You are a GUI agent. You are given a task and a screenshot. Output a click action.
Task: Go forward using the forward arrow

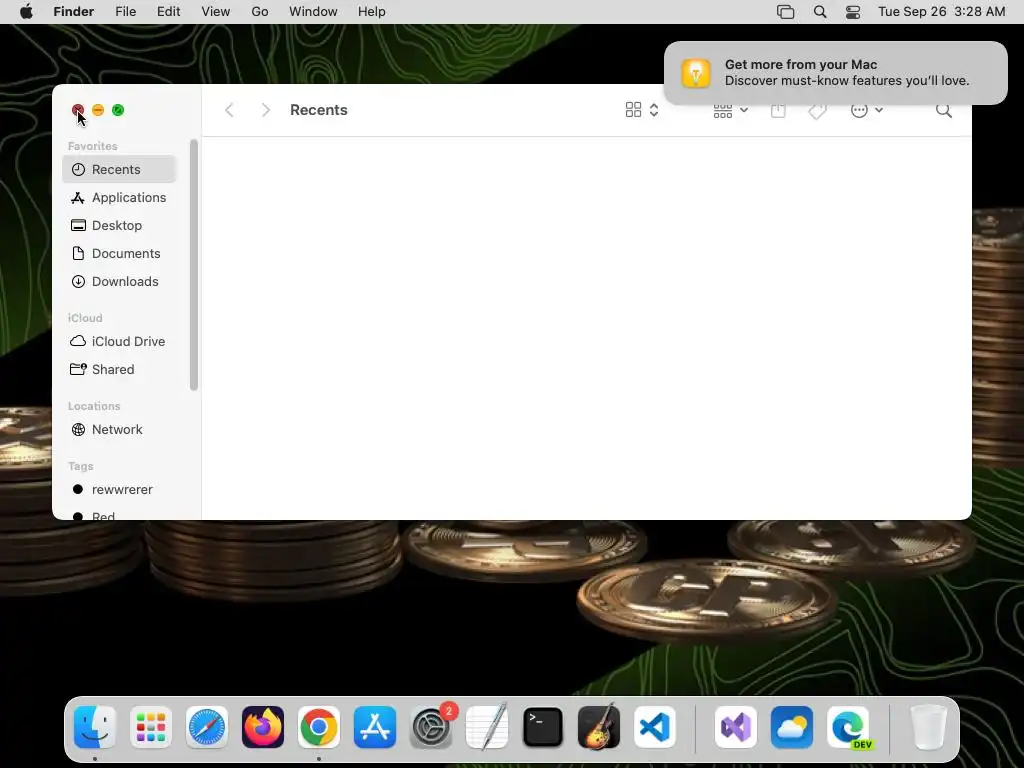coord(265,110)
